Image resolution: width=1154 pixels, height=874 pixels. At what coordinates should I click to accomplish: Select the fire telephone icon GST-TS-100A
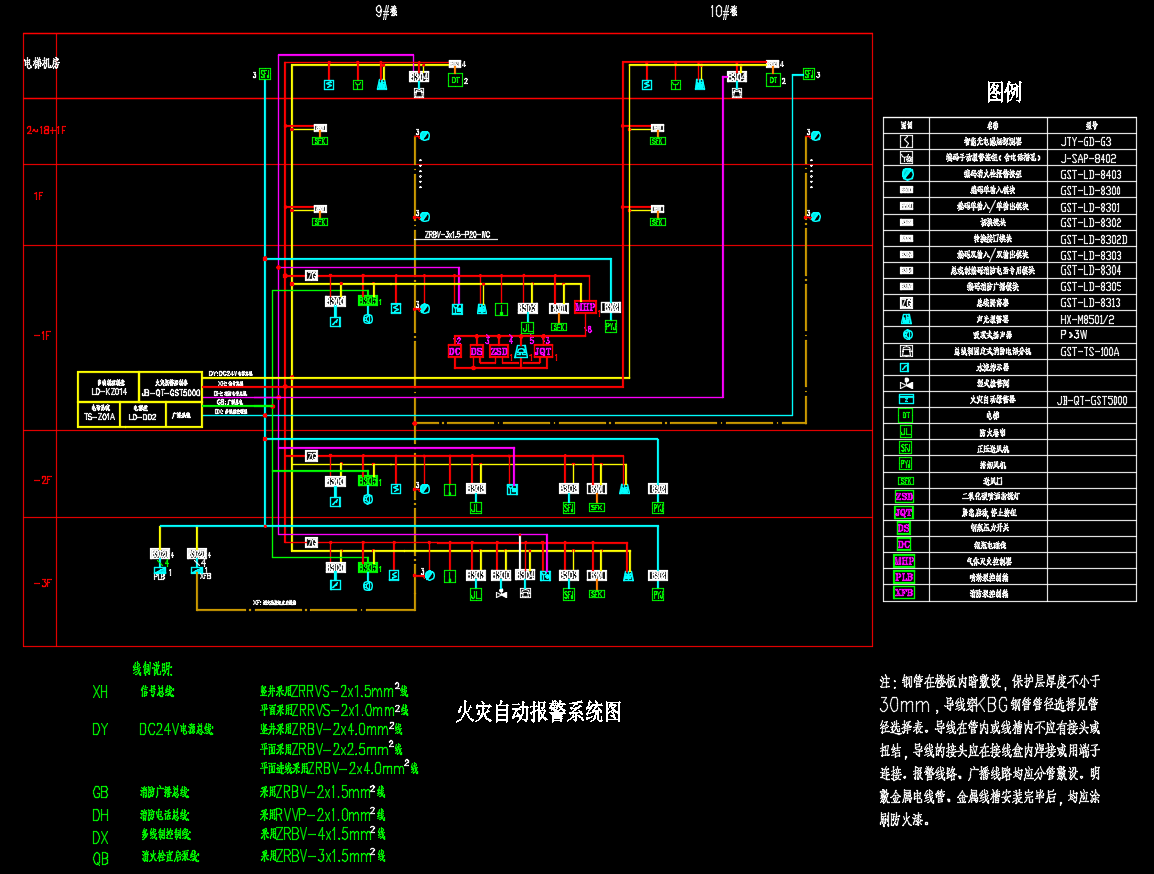tap(905, 350)
